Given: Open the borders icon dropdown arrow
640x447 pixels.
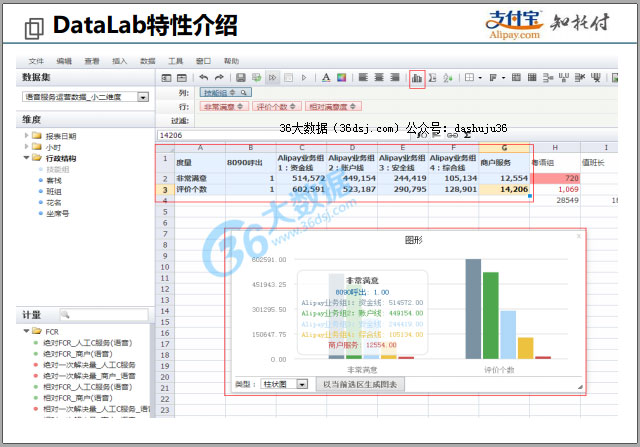Looking at the screenshot, I should click(x=480, y=78).
